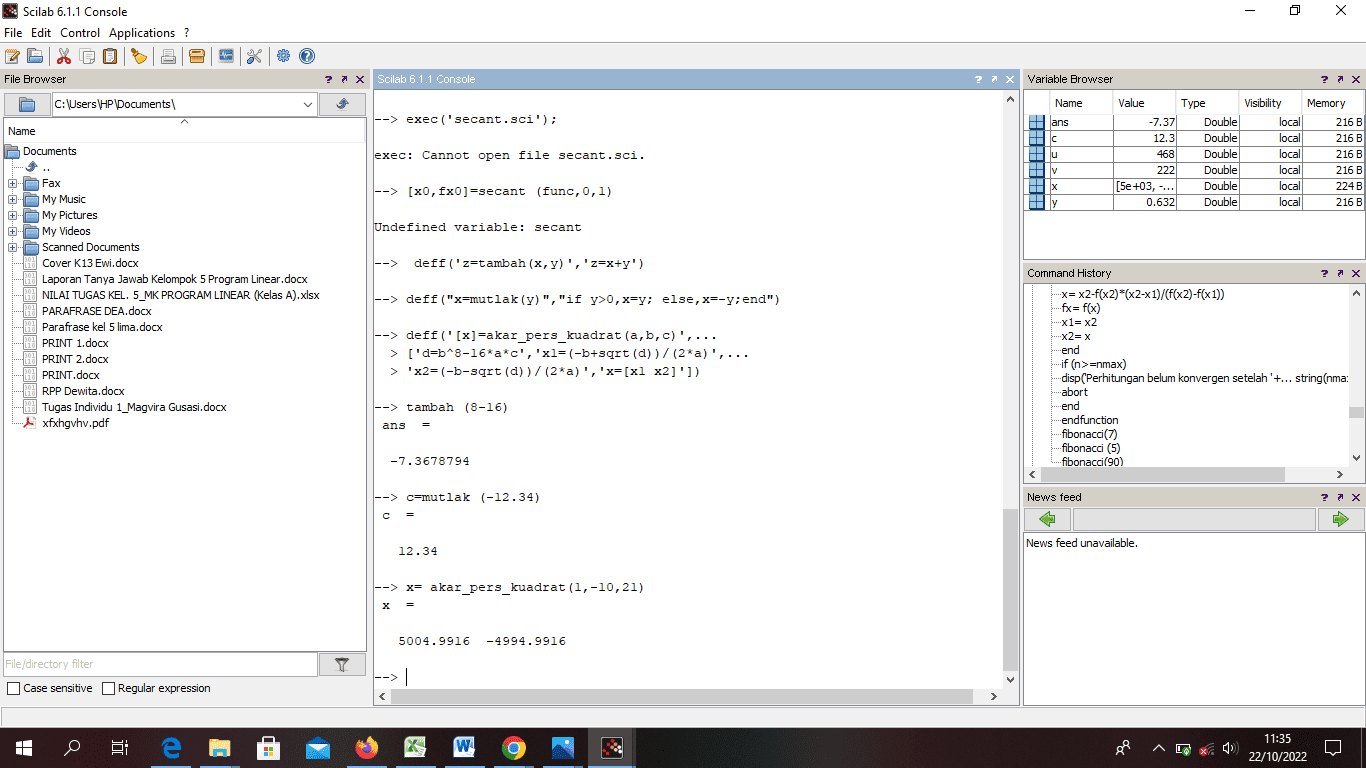Toggle the Case sensitive checkbox

[13, 688]
